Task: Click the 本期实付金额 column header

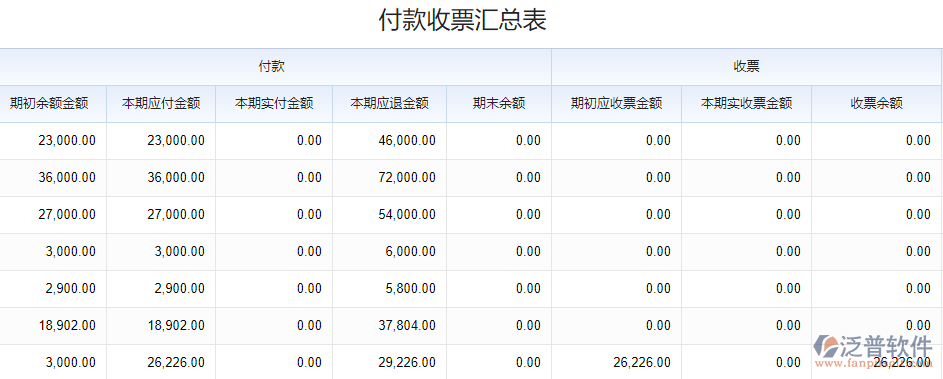Action: [274, 103]
